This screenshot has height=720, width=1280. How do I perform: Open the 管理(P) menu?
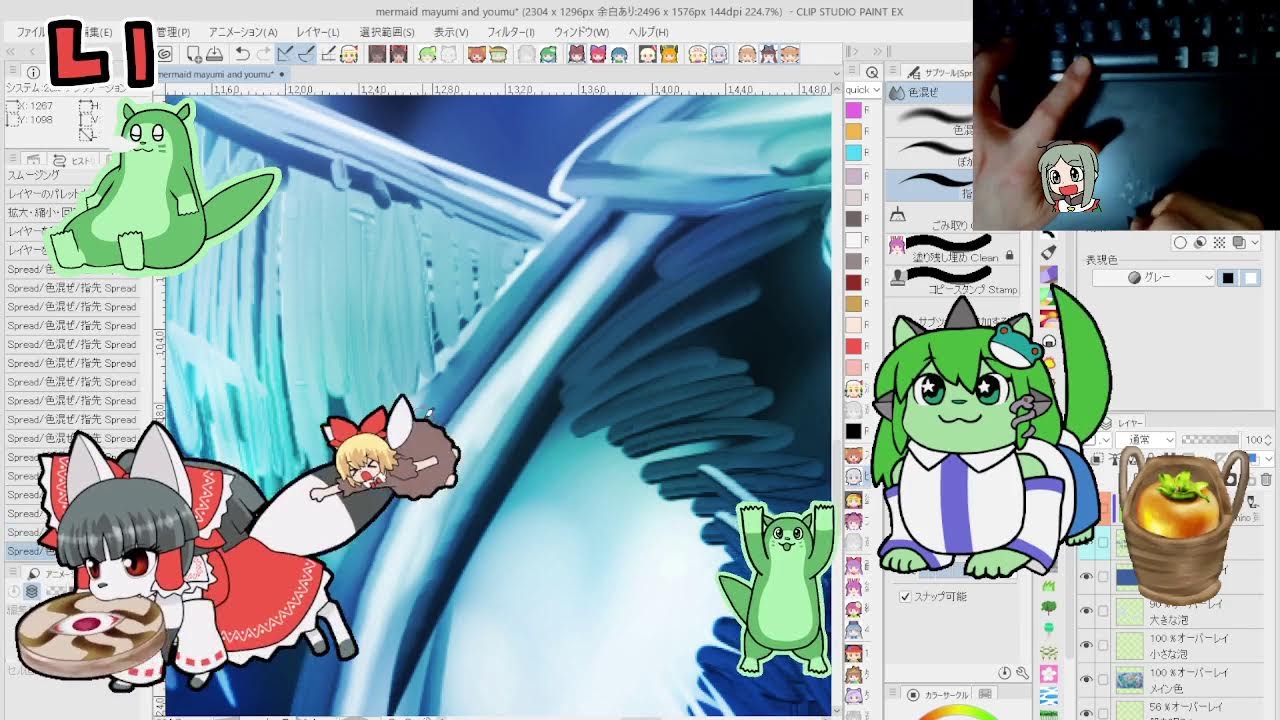(x=173, y=32)
